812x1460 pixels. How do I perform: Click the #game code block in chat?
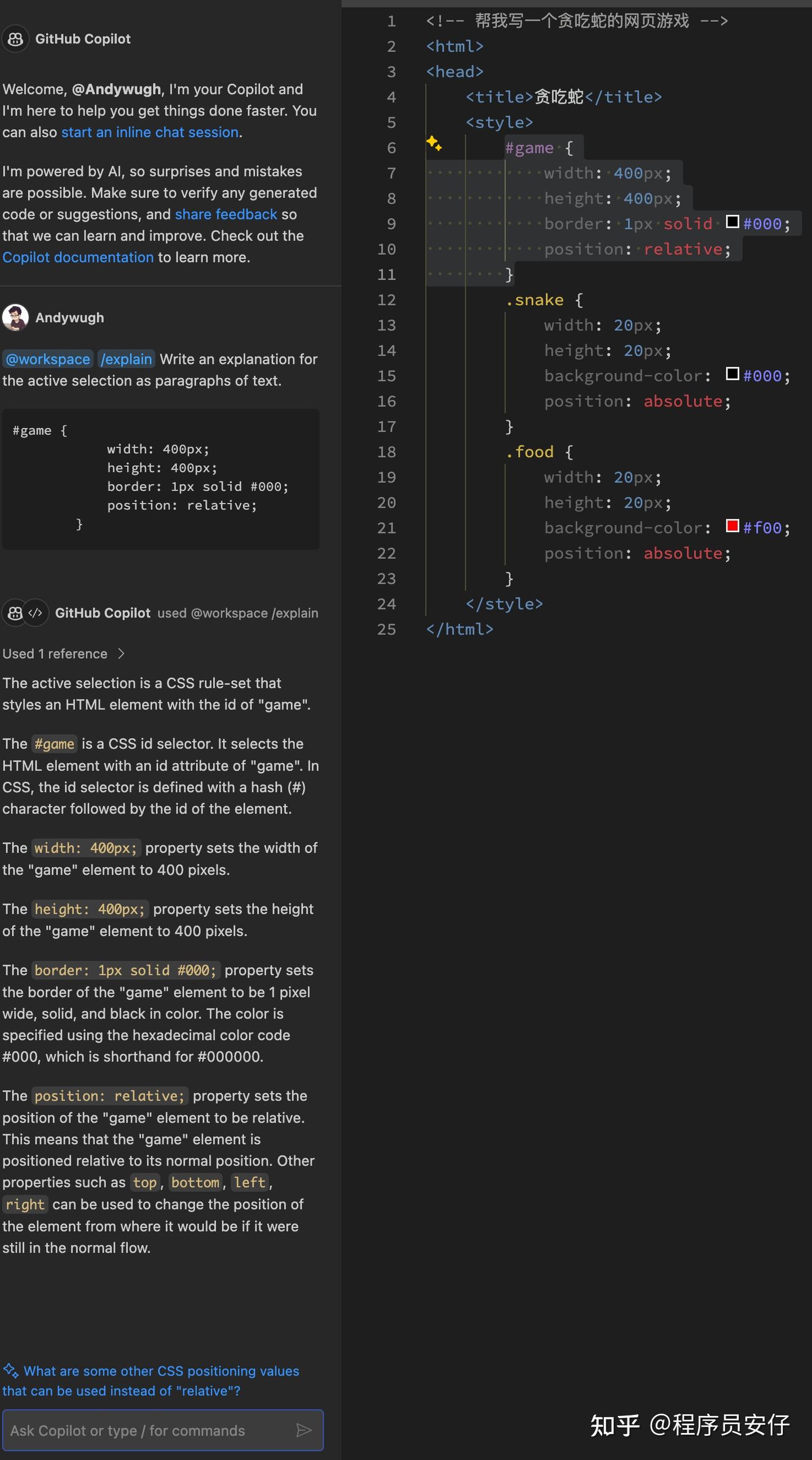161,478
